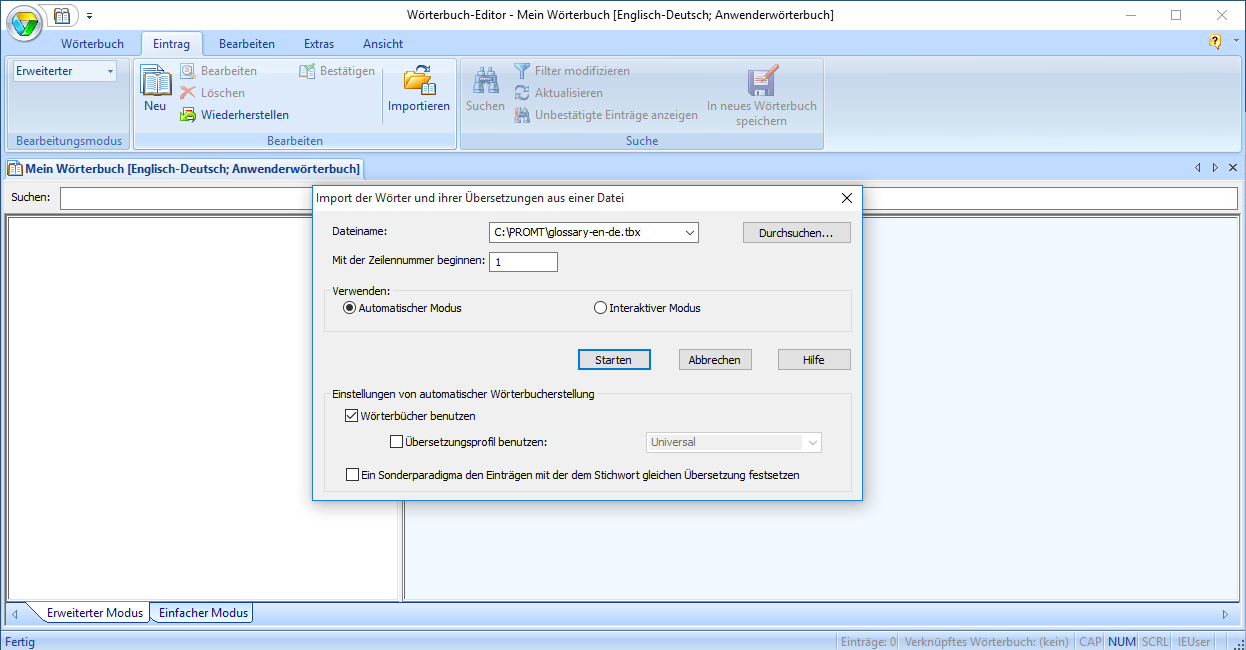Uncheck the Wörterbücher benutzen checkbox
Screen dimensions: 1246x650
tap(352, 416)
